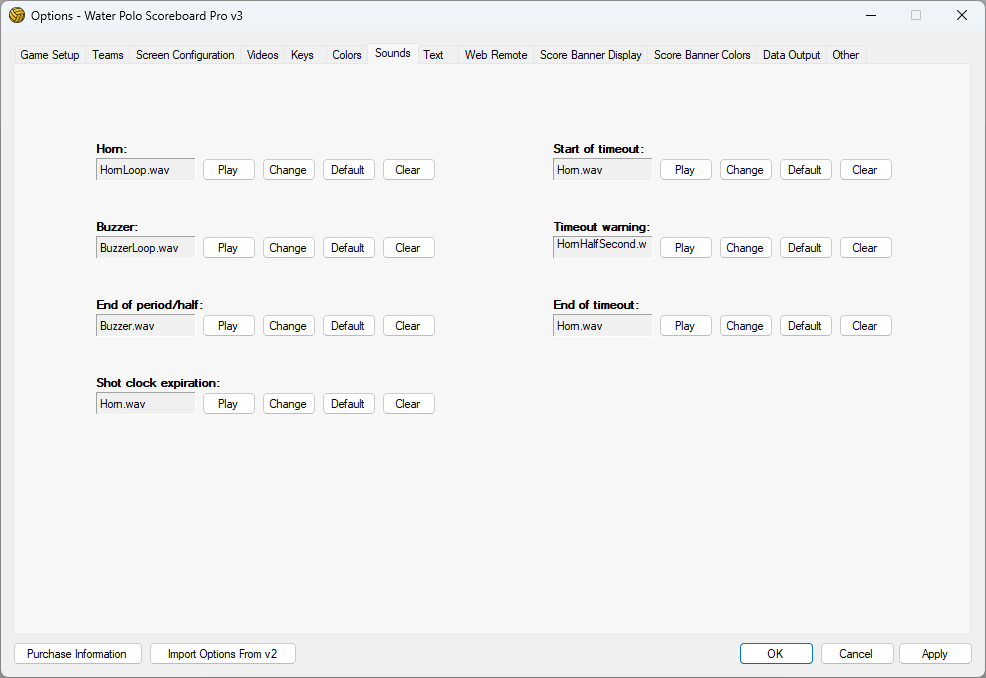The image size is (986, 678).
Task: Click the Timeout warning file name field
Action: [602, 246]
